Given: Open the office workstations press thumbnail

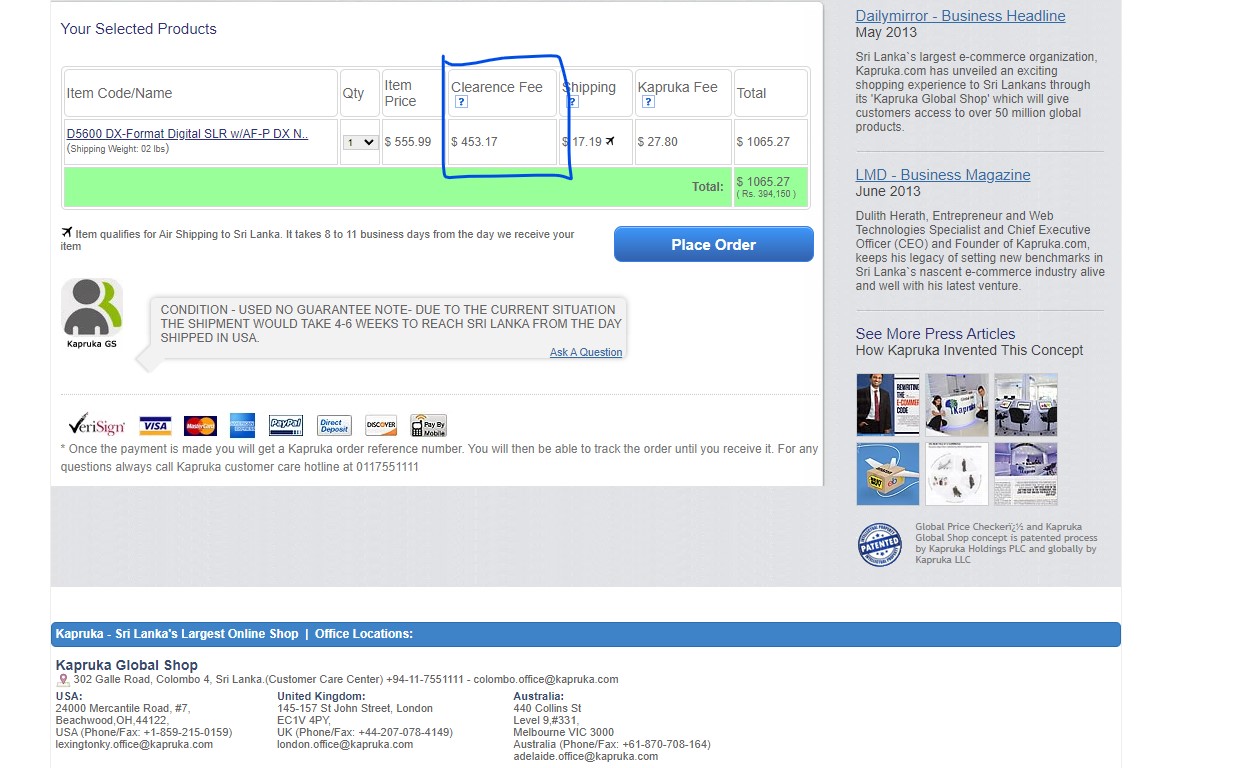Looking at the screenshot, I should (1026, 404).
